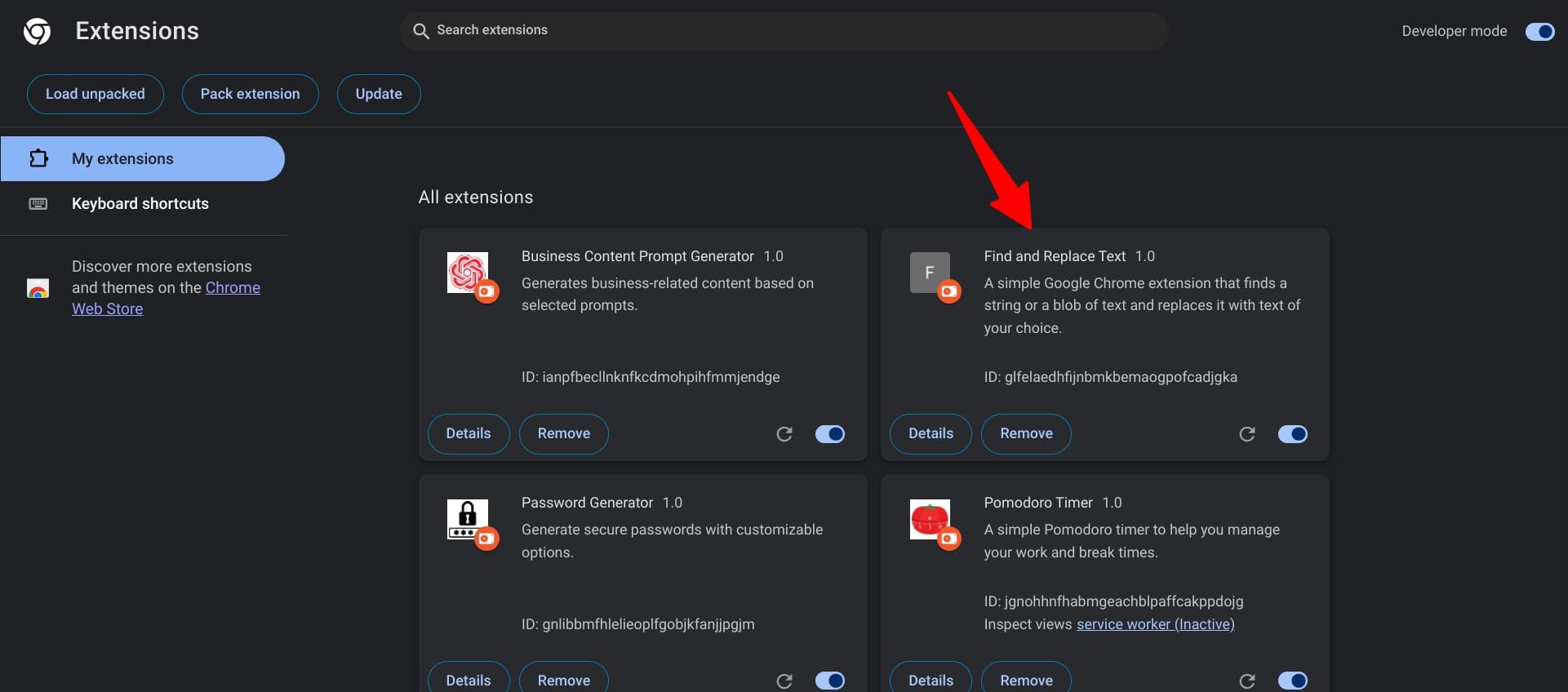
Task: Click the Pomodoro Timer reload icon
Action: [1247, 681]
